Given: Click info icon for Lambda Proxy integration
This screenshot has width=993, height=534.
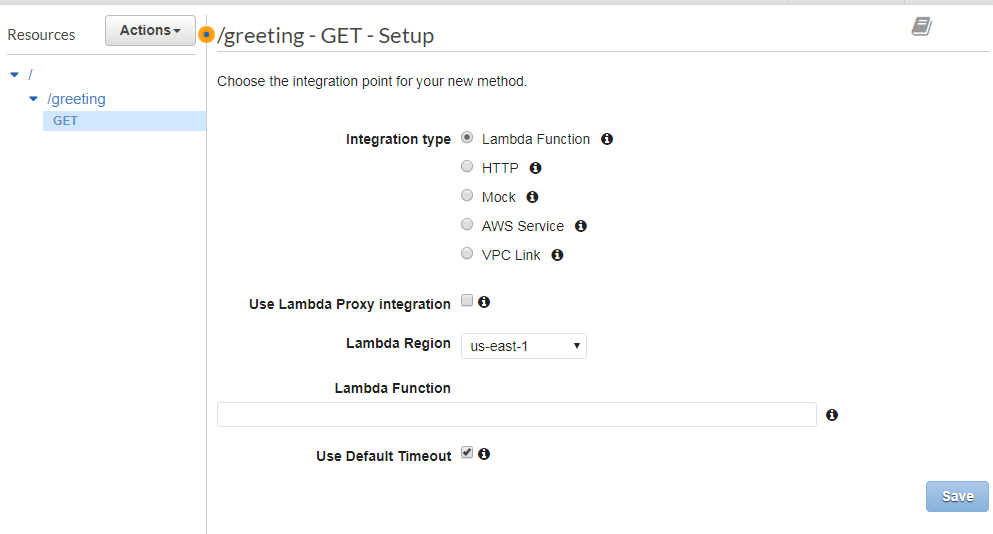Looking at the screenshot, I should [x=484, y=302].
